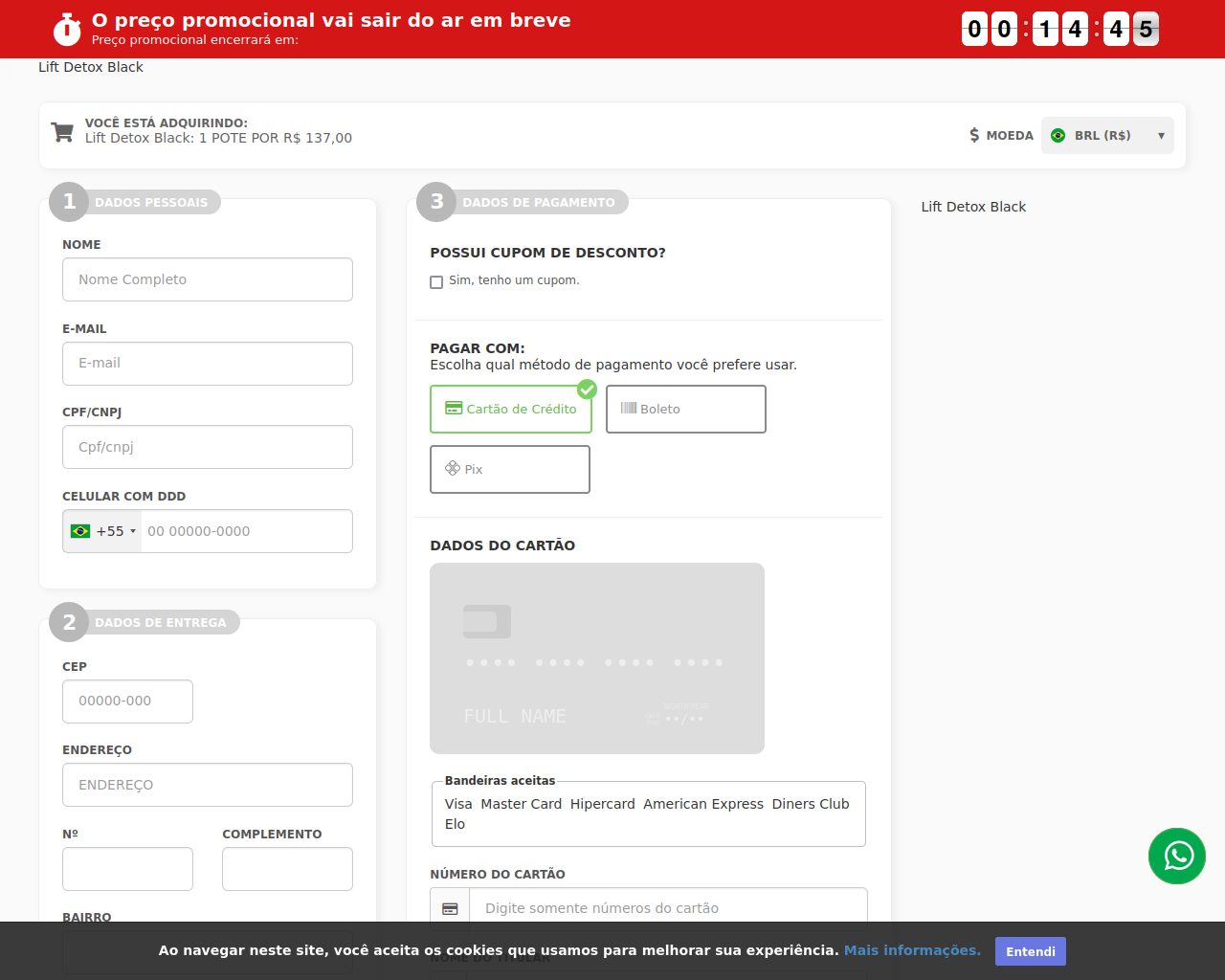Click 'Hipercard' in accepted brands
Image resolution: width=1225 pixels, height=980 pixels.
coord(603,804)
